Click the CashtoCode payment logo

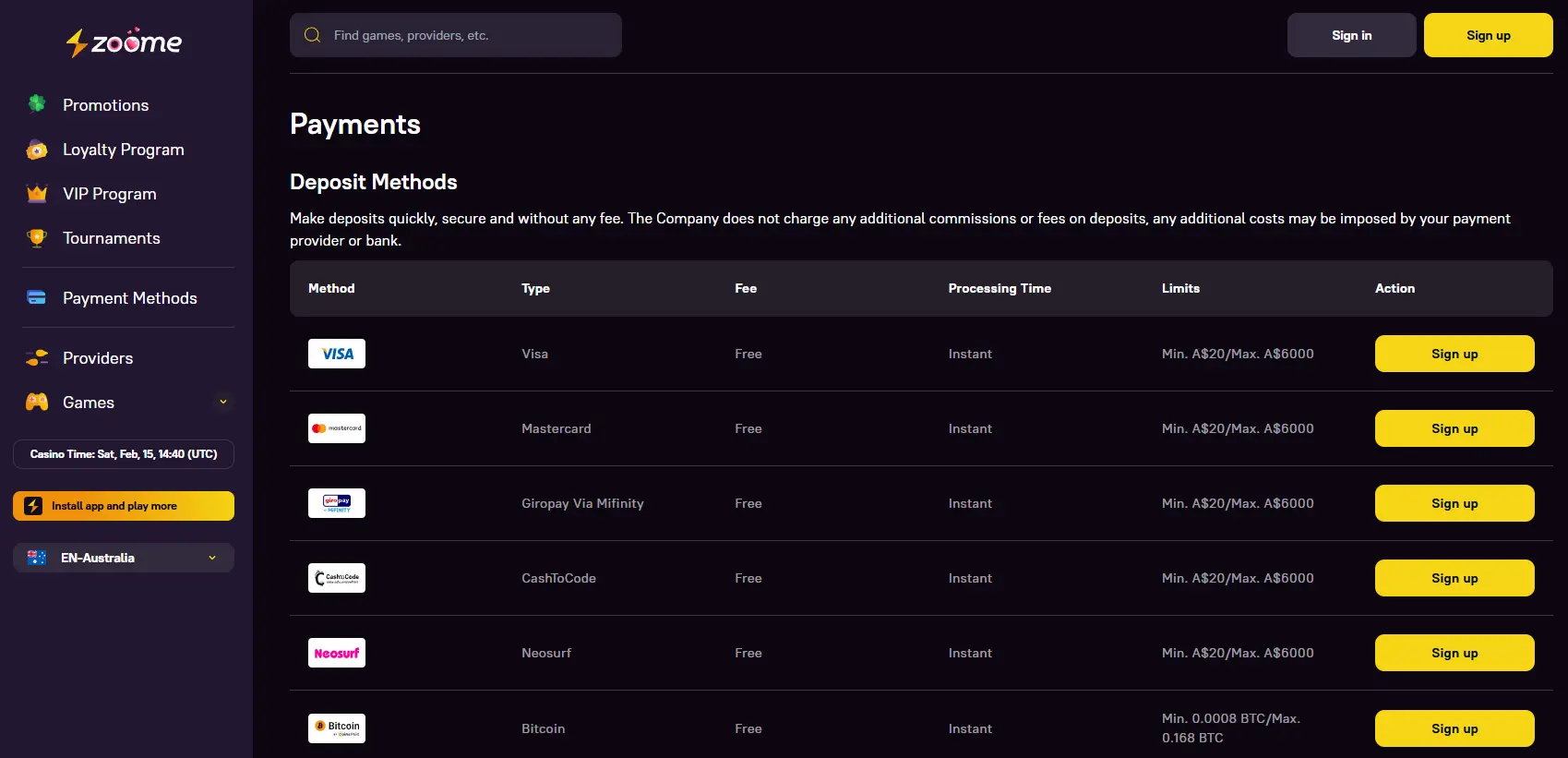[337, 578]
